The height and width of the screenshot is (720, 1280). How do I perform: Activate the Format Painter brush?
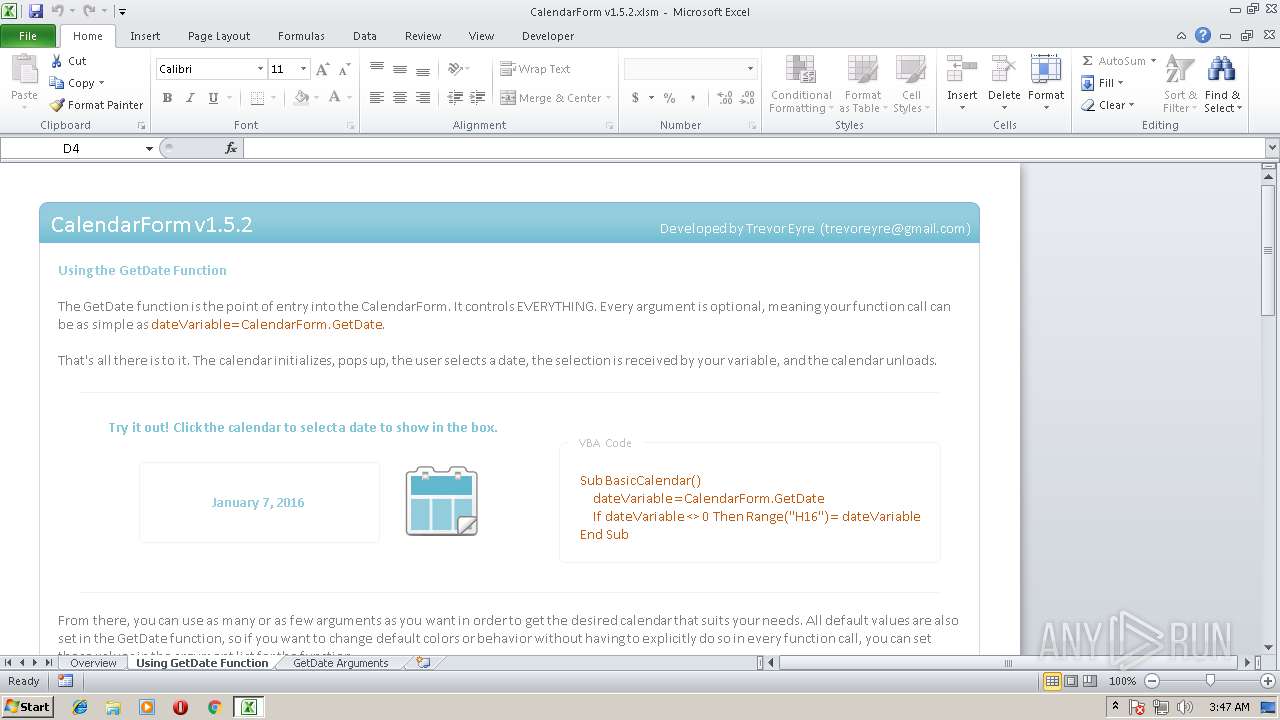tap(57, 105)
